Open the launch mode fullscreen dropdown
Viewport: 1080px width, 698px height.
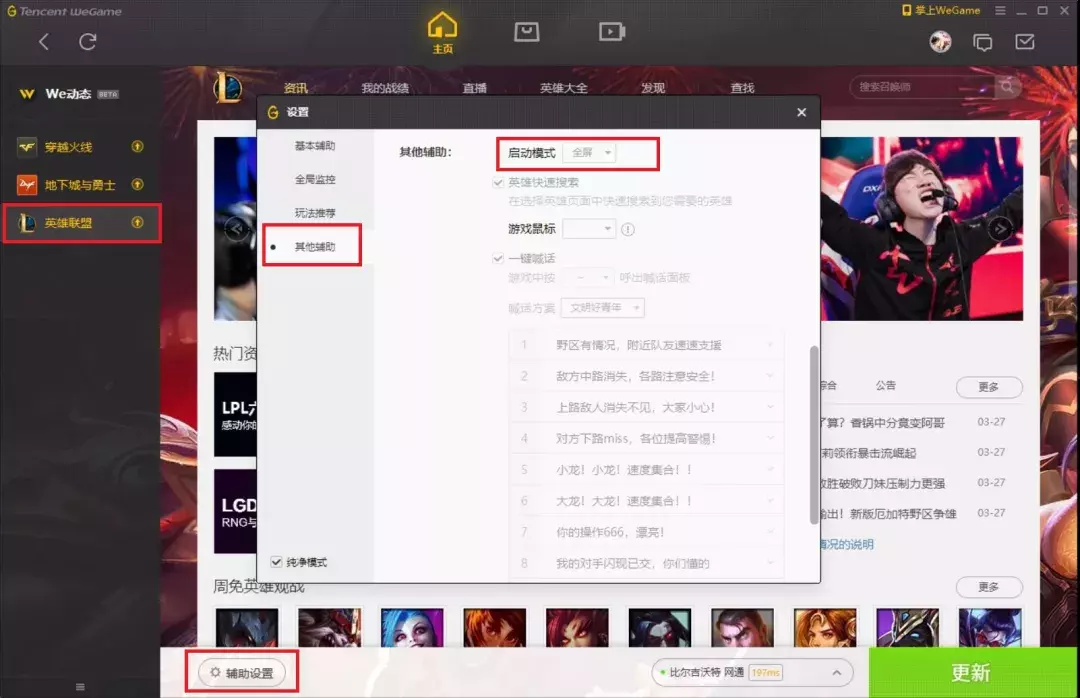point(590,152)
